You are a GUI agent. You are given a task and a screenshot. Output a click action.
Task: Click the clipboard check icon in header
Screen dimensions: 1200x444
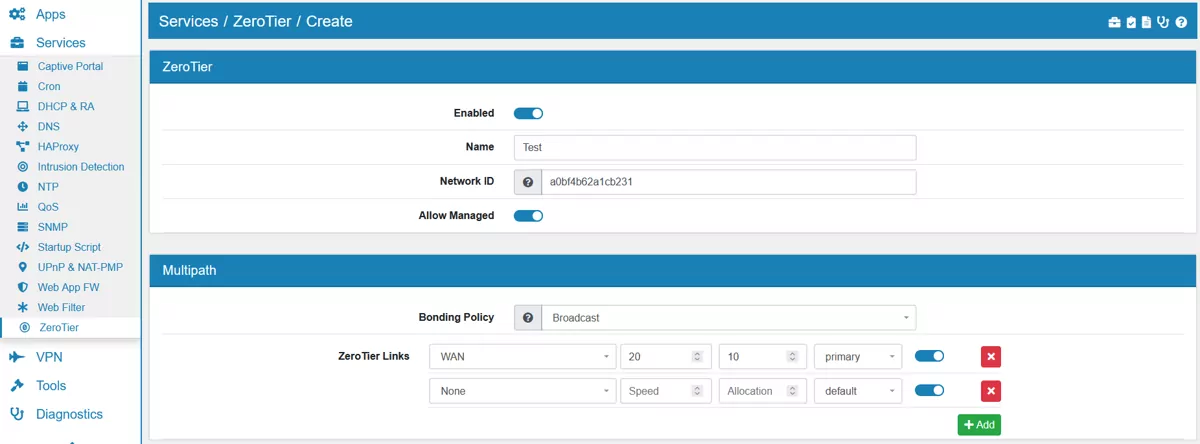pyautogui.click(x=1131, y=22)
